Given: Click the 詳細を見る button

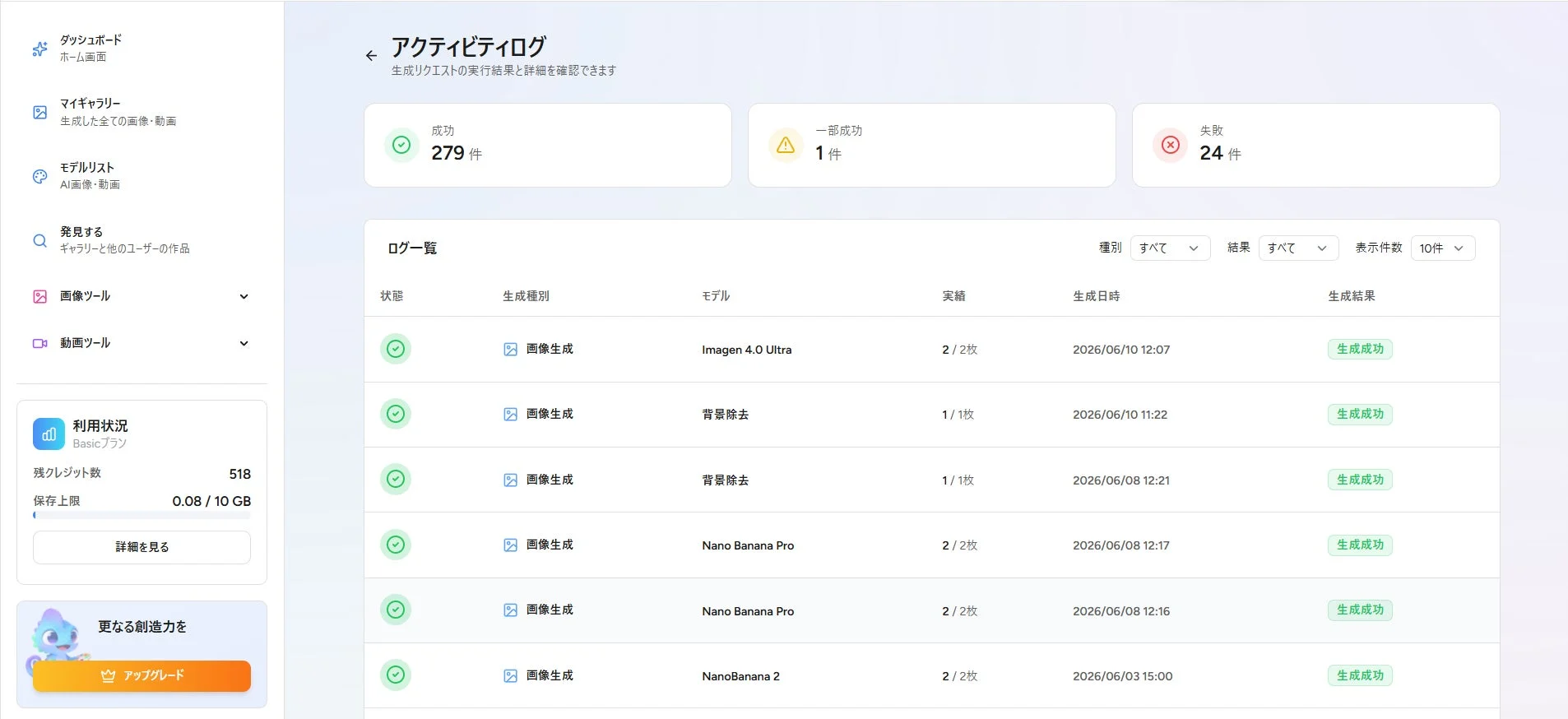Looking at the screenshot, I should click(x=141, y=547).
